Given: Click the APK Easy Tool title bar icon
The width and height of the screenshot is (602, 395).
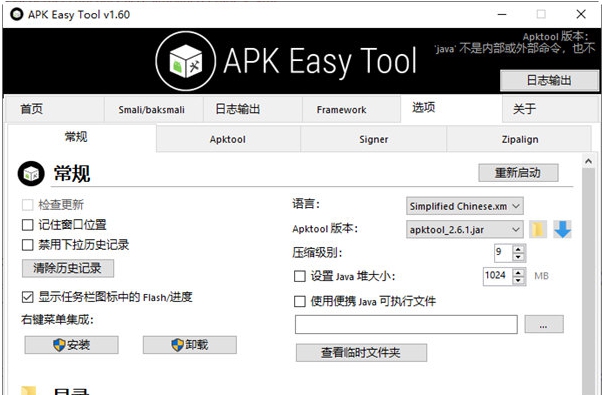Looking at the screenshot, I should click(x=17, y=15).
